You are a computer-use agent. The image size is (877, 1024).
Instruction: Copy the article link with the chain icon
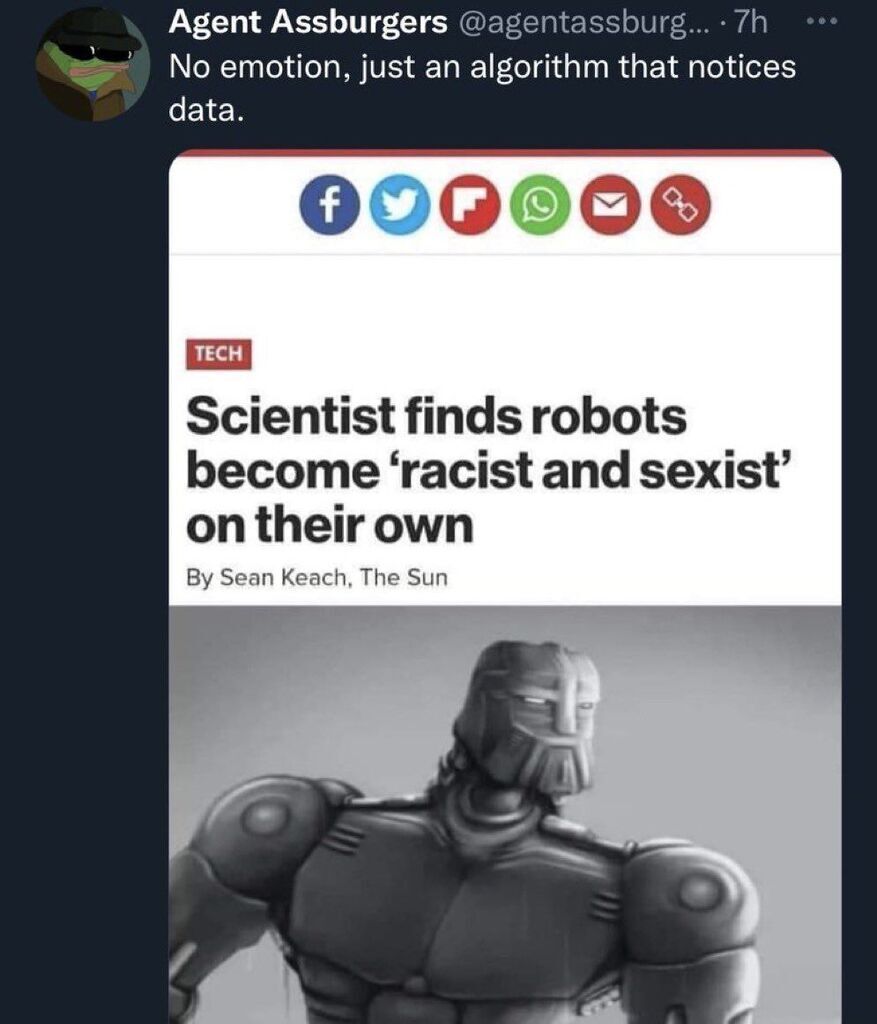point(681,205)
